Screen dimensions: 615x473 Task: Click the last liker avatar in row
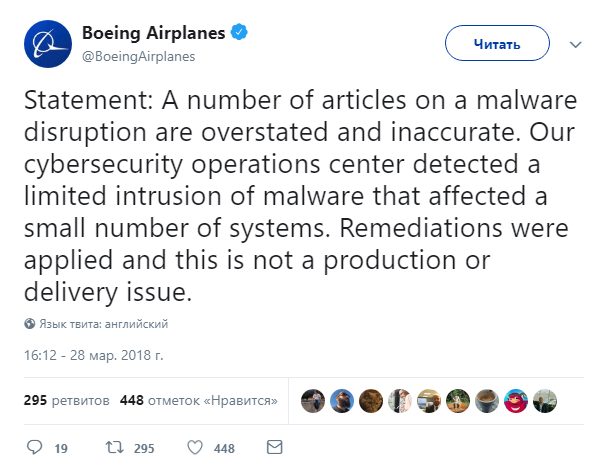coord(545,400)
